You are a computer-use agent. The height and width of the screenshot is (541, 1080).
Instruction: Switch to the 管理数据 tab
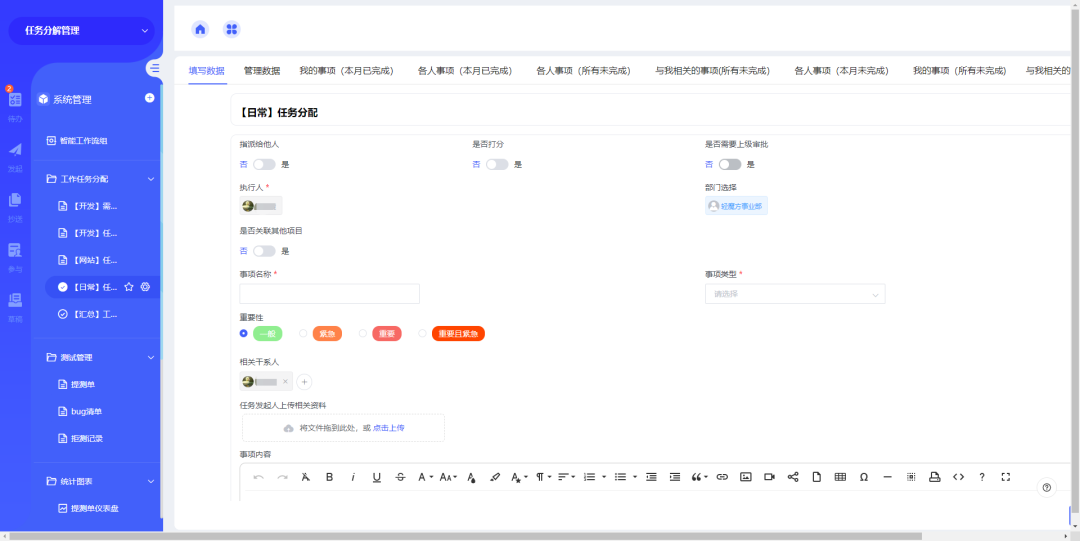click(262, 71)
